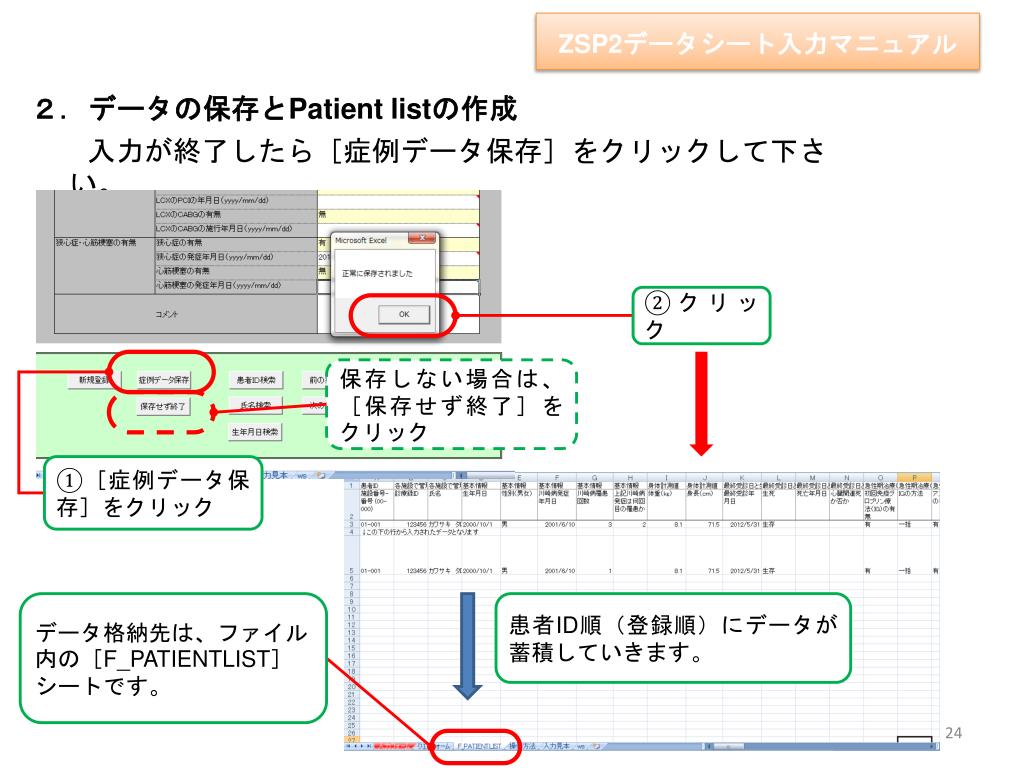Switch to the F_PATIENTLIST sheet tab
Viewport: 1024px width, 768px height.
(479, 746)
